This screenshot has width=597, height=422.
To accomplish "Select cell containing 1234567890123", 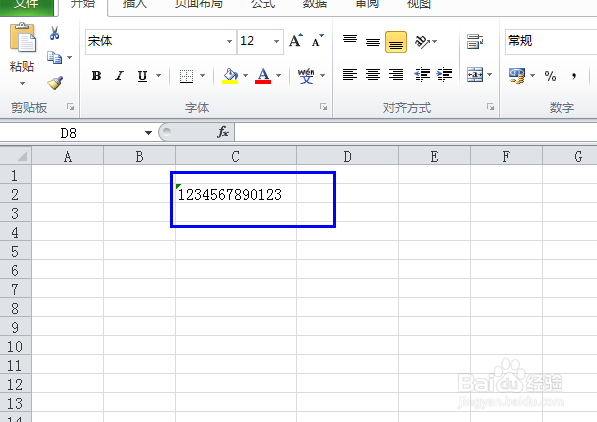I will click(x=236, y=194).
